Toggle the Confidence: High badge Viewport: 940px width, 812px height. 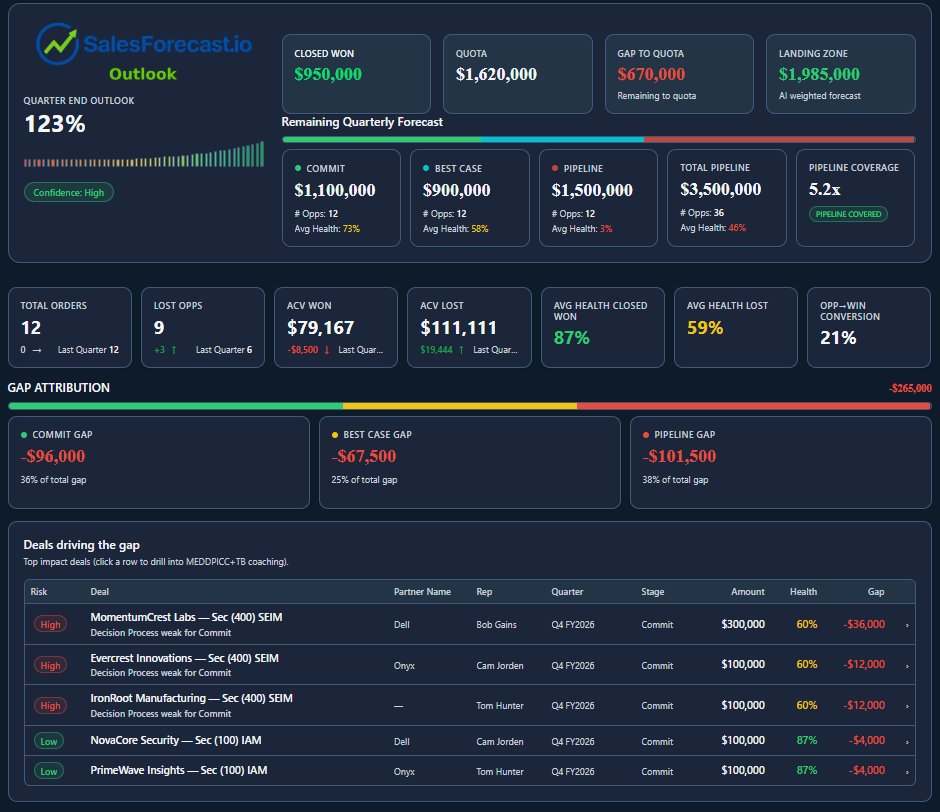(68, 192)
